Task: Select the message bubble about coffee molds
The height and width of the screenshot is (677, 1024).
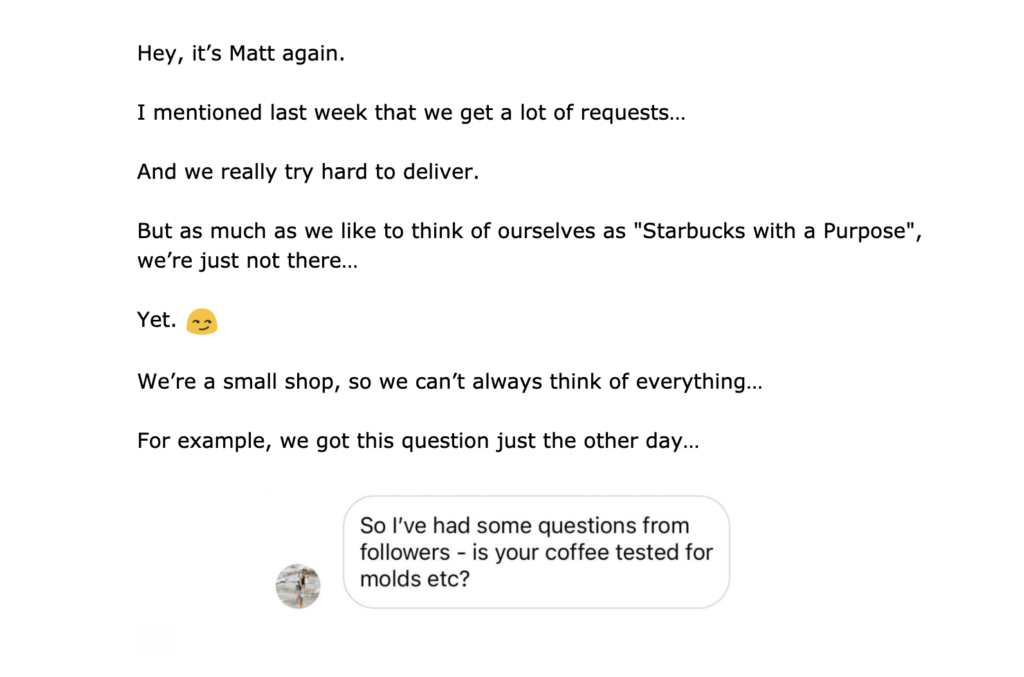Action: coord(536,552)
